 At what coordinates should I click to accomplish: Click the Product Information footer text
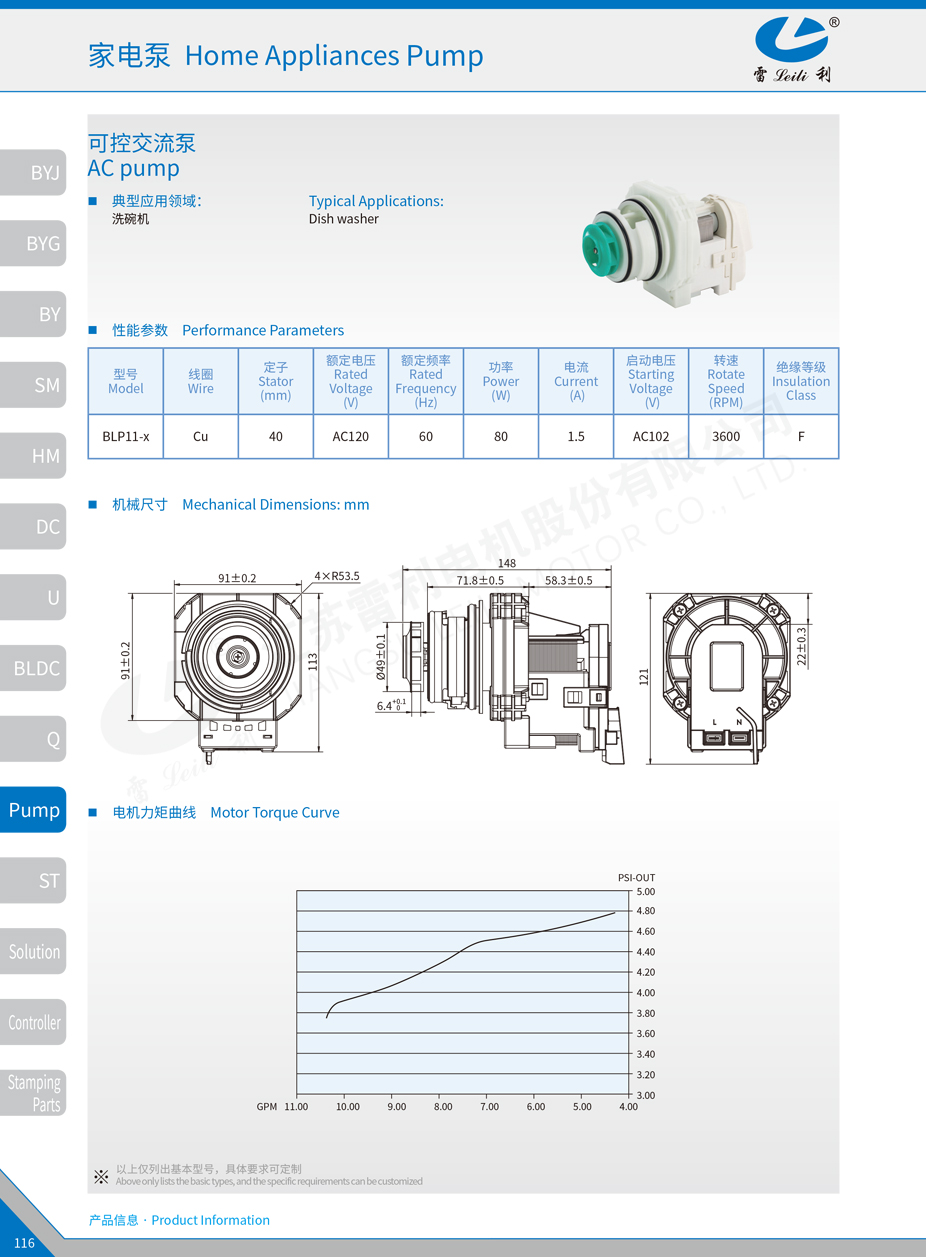(x=180, y=1220)
